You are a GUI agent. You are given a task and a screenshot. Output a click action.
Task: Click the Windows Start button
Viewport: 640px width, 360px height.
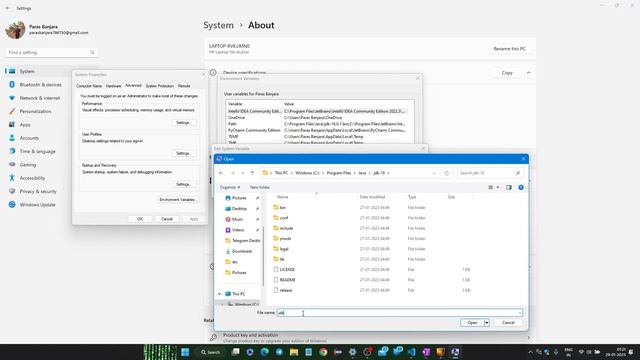[185, 352]
